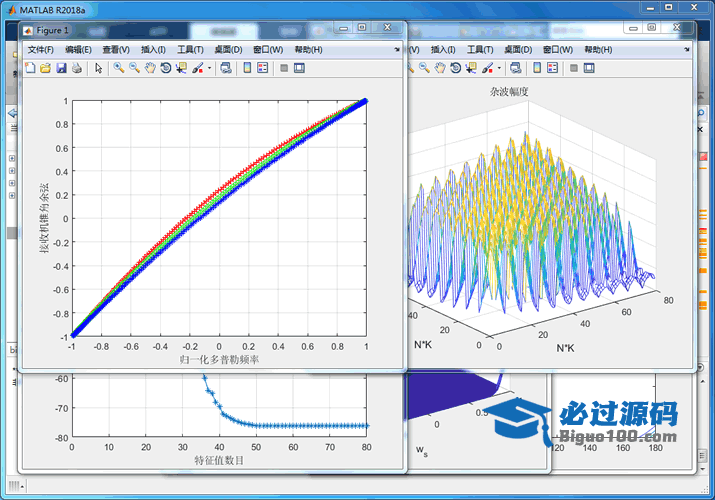Open 文件(F) menu in Figure 1
This screenshot has height=500, width=715.
pos(41,50)
